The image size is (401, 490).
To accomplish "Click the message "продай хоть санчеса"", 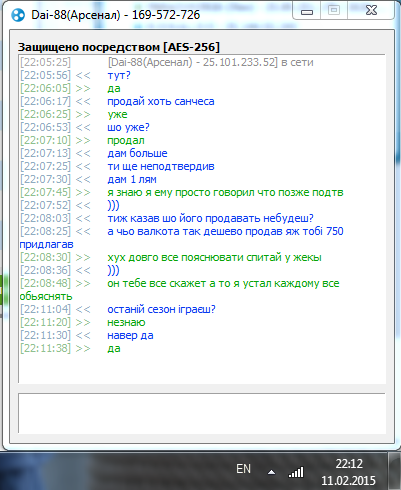I will click(161, 101).
